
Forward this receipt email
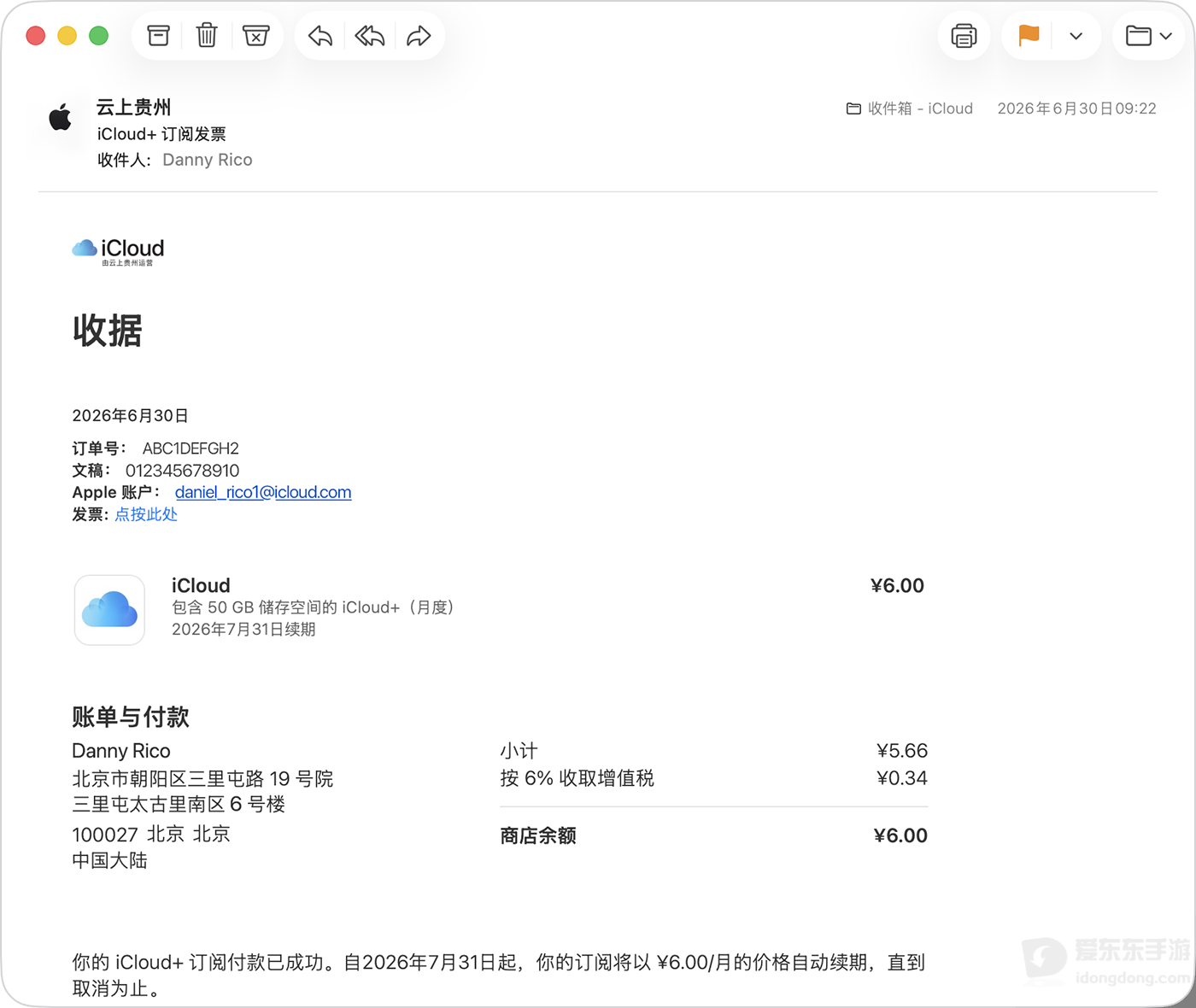(419, 36)
